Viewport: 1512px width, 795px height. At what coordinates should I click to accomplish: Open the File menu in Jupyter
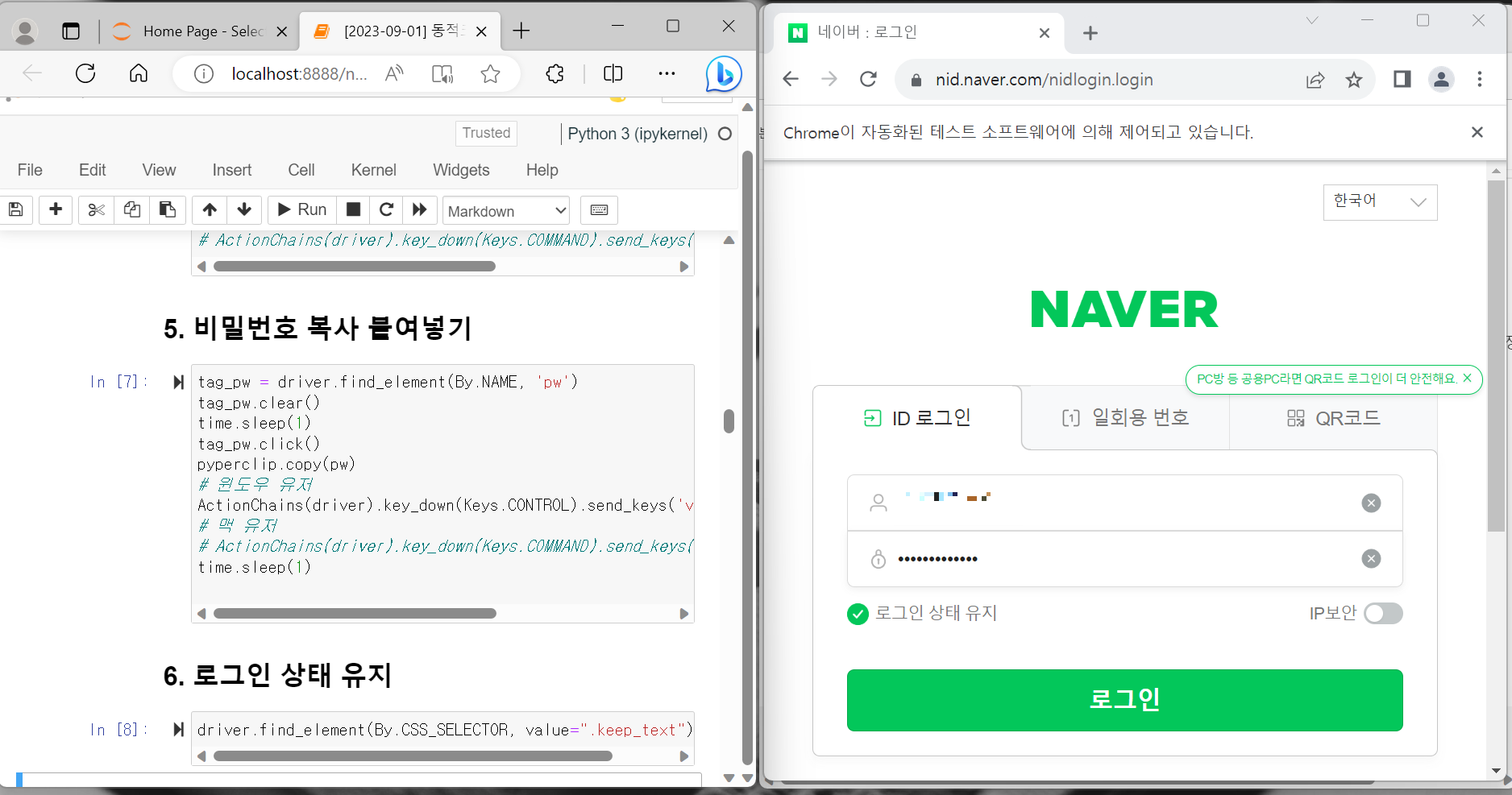pos(30,170)
